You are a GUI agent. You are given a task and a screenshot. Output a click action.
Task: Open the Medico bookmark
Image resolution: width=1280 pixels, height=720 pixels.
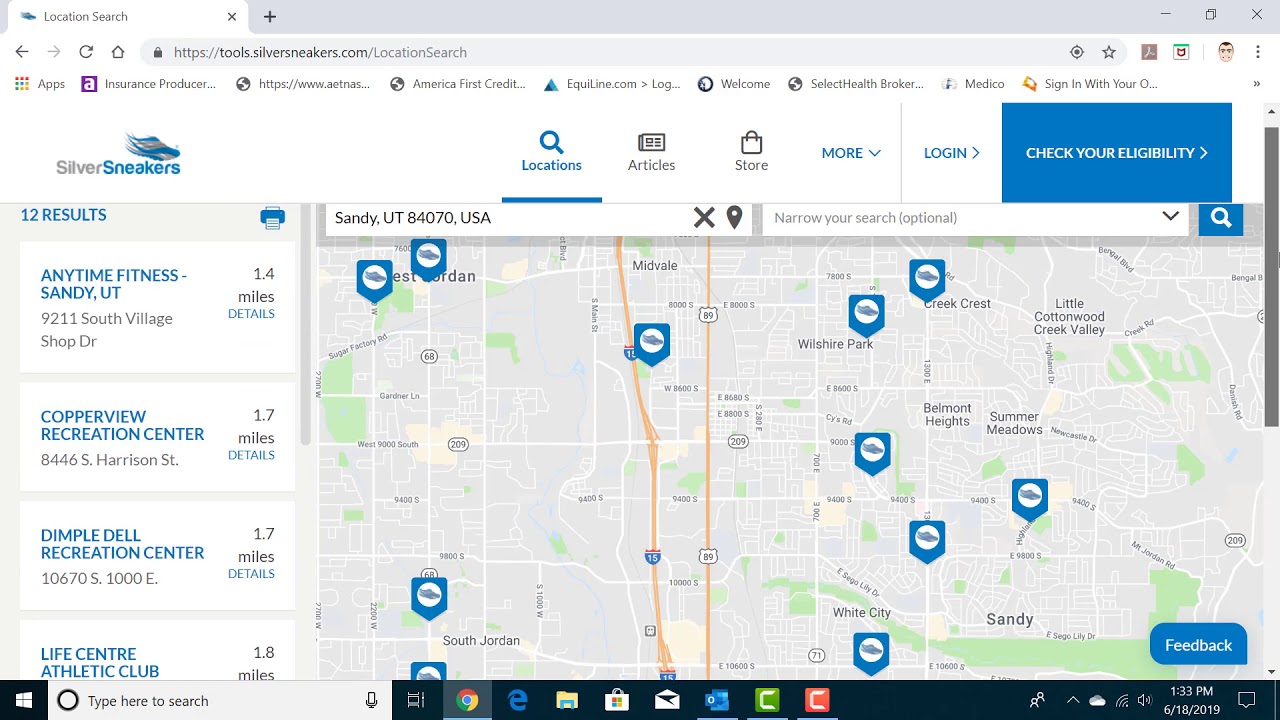click(x=973, y=84)
